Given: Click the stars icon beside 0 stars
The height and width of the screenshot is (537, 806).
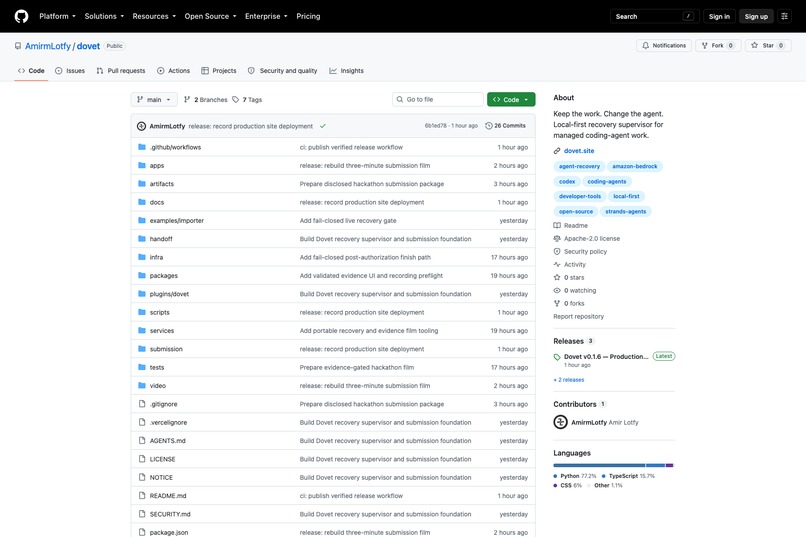Looking at the screenshot, I should [557, 277].
